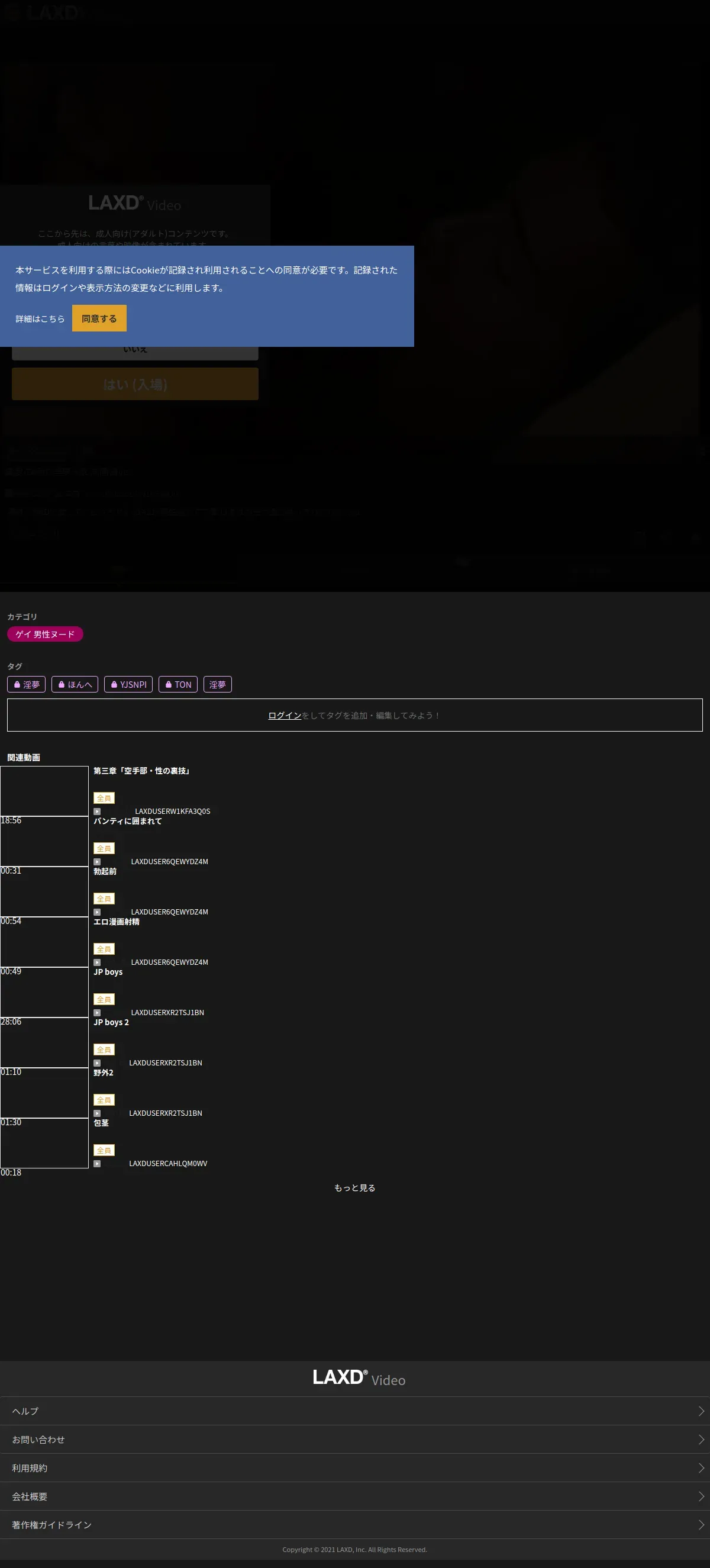Open the 第三章 related video title
The height and width of the screenshot is (1568, 710).
click(x=143, y=771)
